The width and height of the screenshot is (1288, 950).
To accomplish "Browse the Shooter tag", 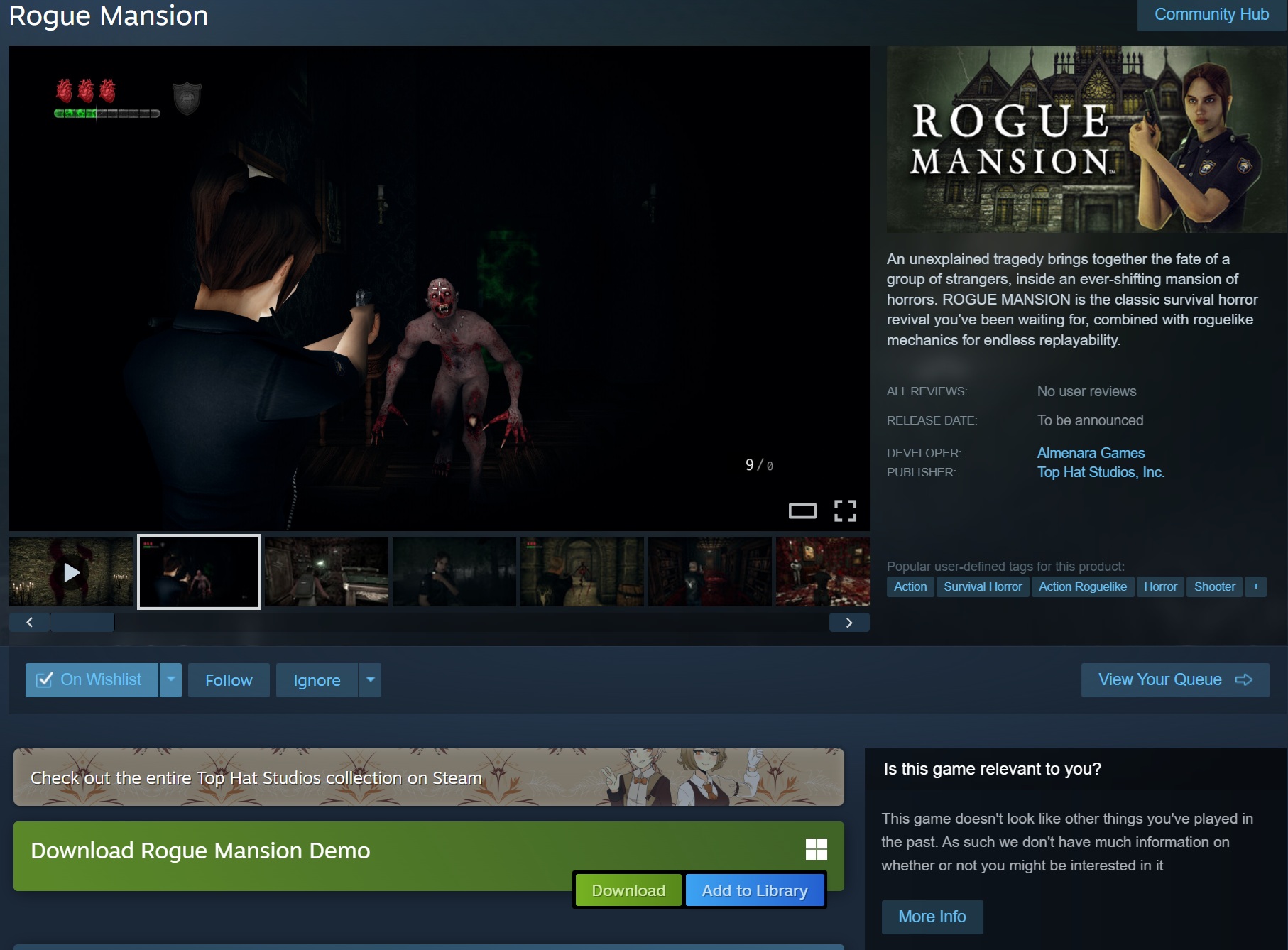I will coord(1214,586).
